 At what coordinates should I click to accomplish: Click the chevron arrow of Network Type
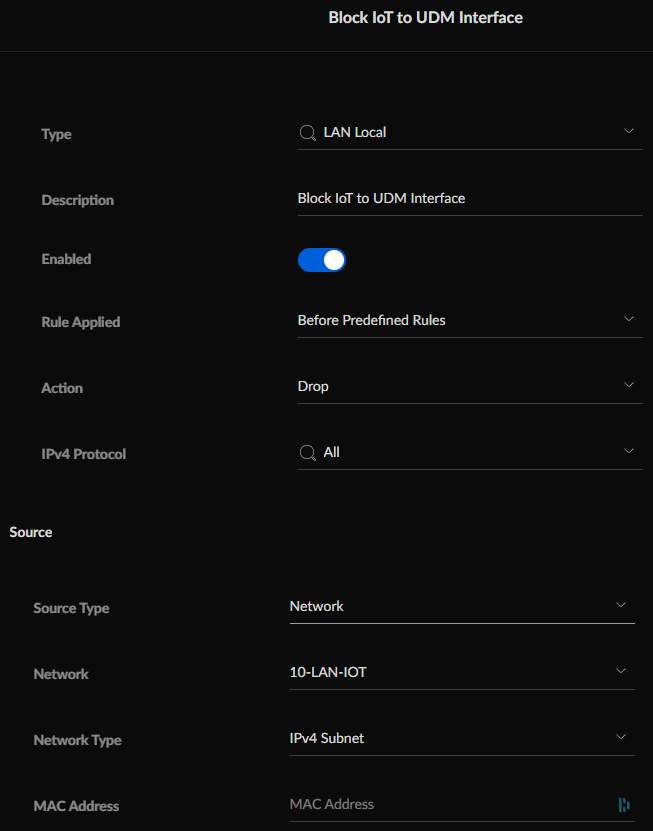(x=621, y=737)
